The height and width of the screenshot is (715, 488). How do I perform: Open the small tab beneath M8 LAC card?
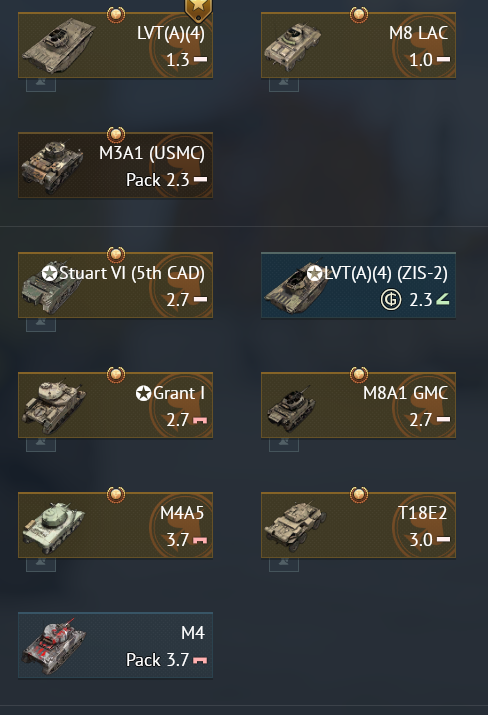click(284, 84)
